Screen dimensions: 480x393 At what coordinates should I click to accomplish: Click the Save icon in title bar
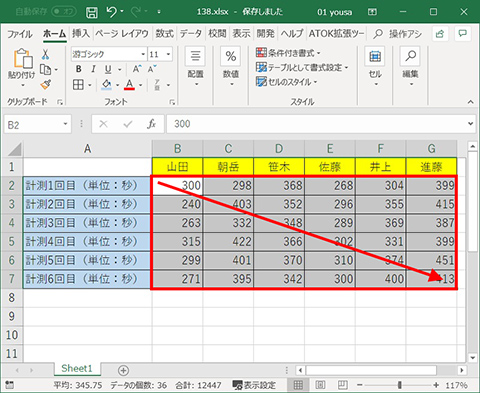click(92, 12)
